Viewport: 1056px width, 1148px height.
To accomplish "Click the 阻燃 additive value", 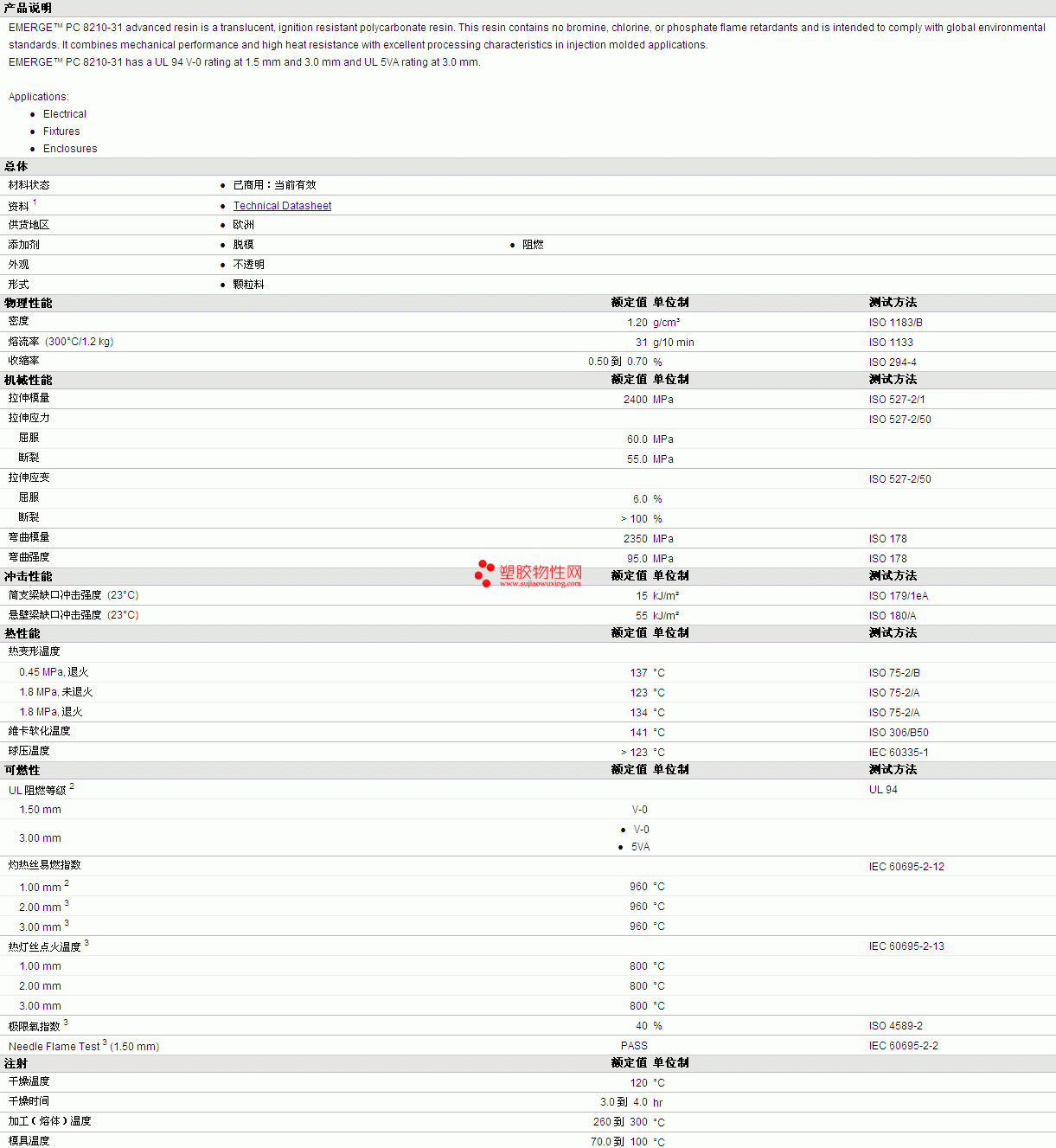I will [x=533, y=245].
